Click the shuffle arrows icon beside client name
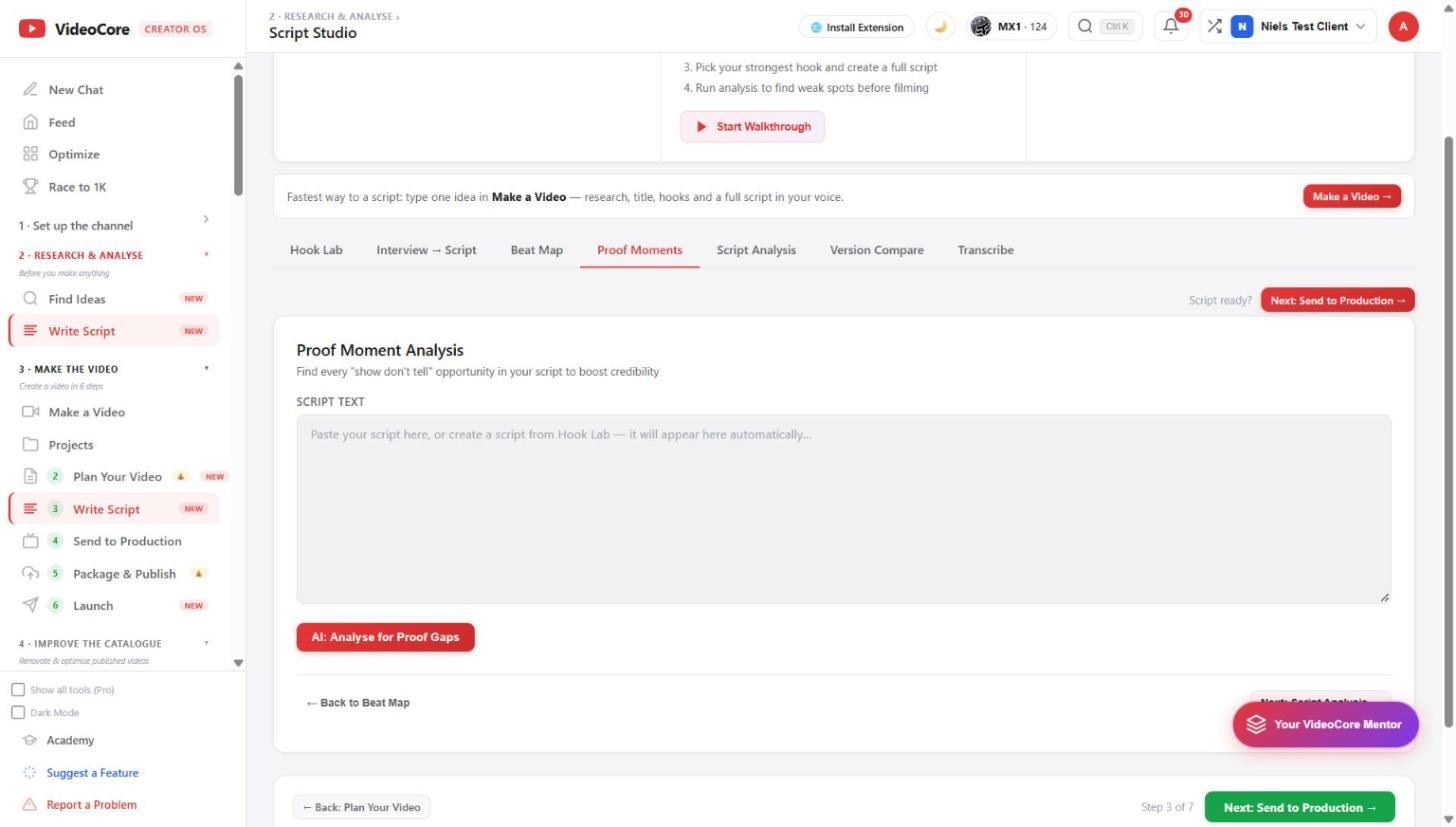1456x827 pixels. (1214, 27)
